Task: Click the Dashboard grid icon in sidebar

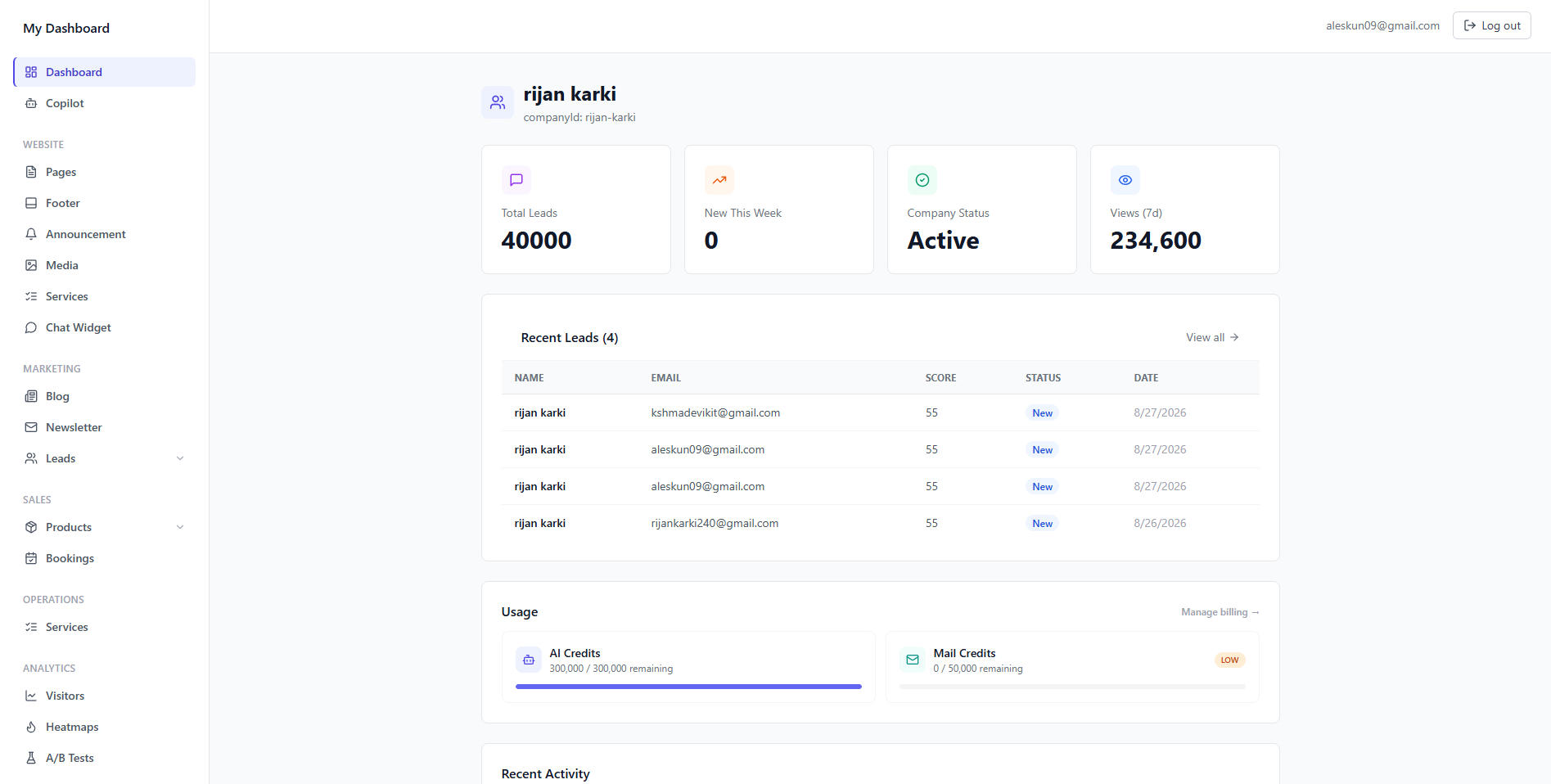Action: (x=31, y=72)
